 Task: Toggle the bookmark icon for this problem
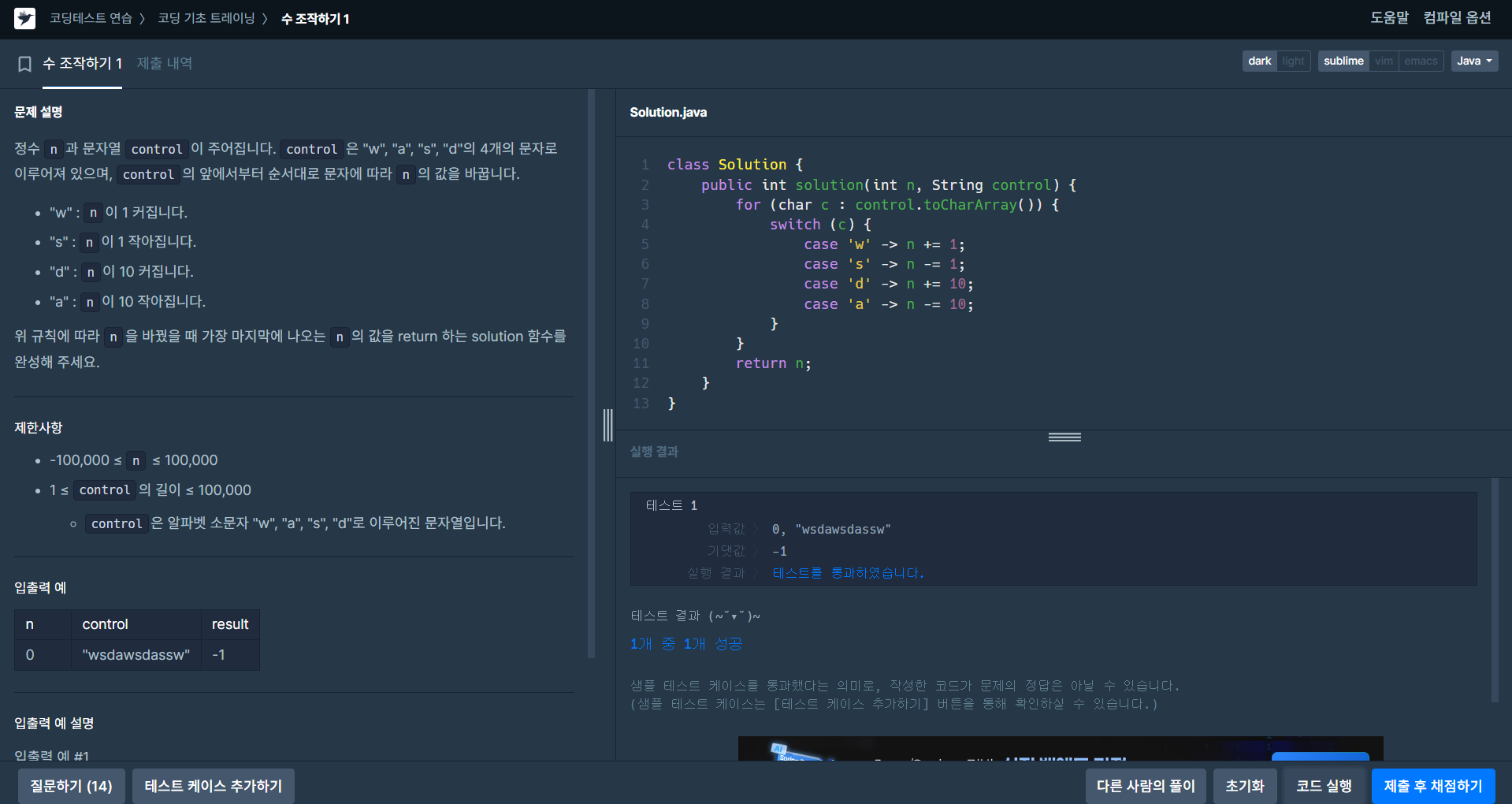click(x=24, y=64)
